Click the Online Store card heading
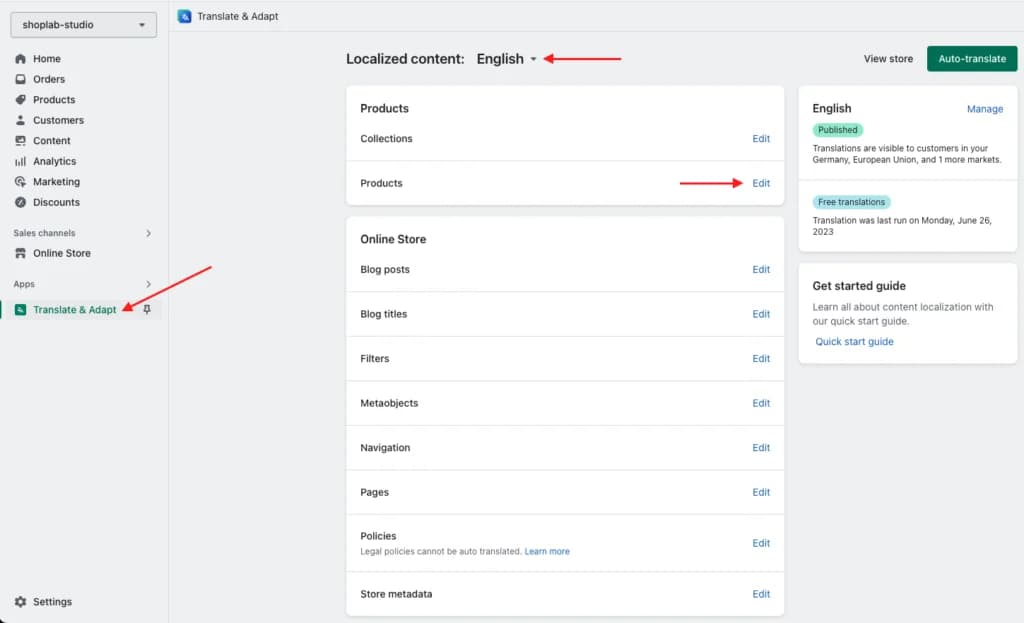 pyautogui.click(x=393, y=240)
